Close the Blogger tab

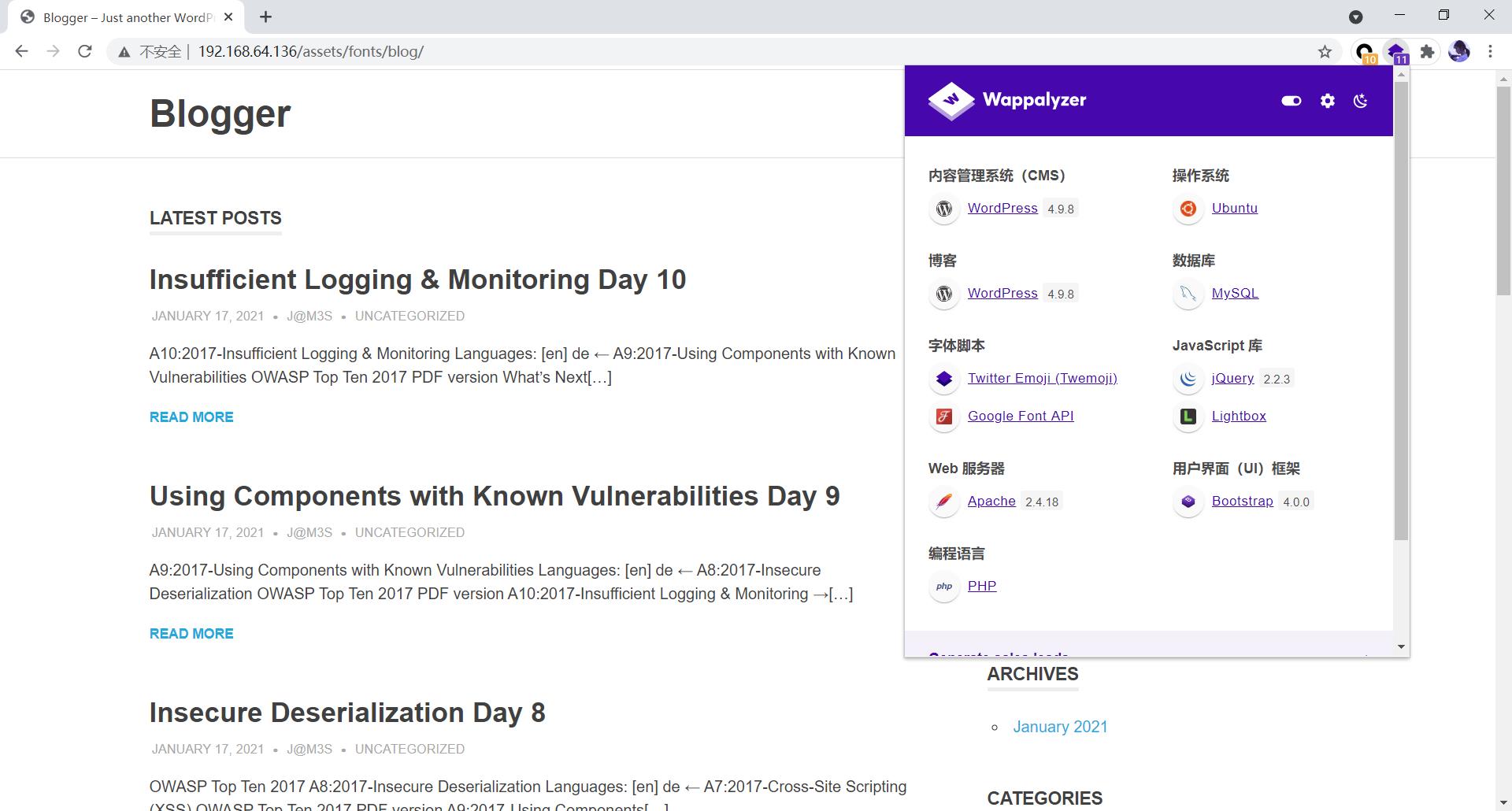(228, 17)
